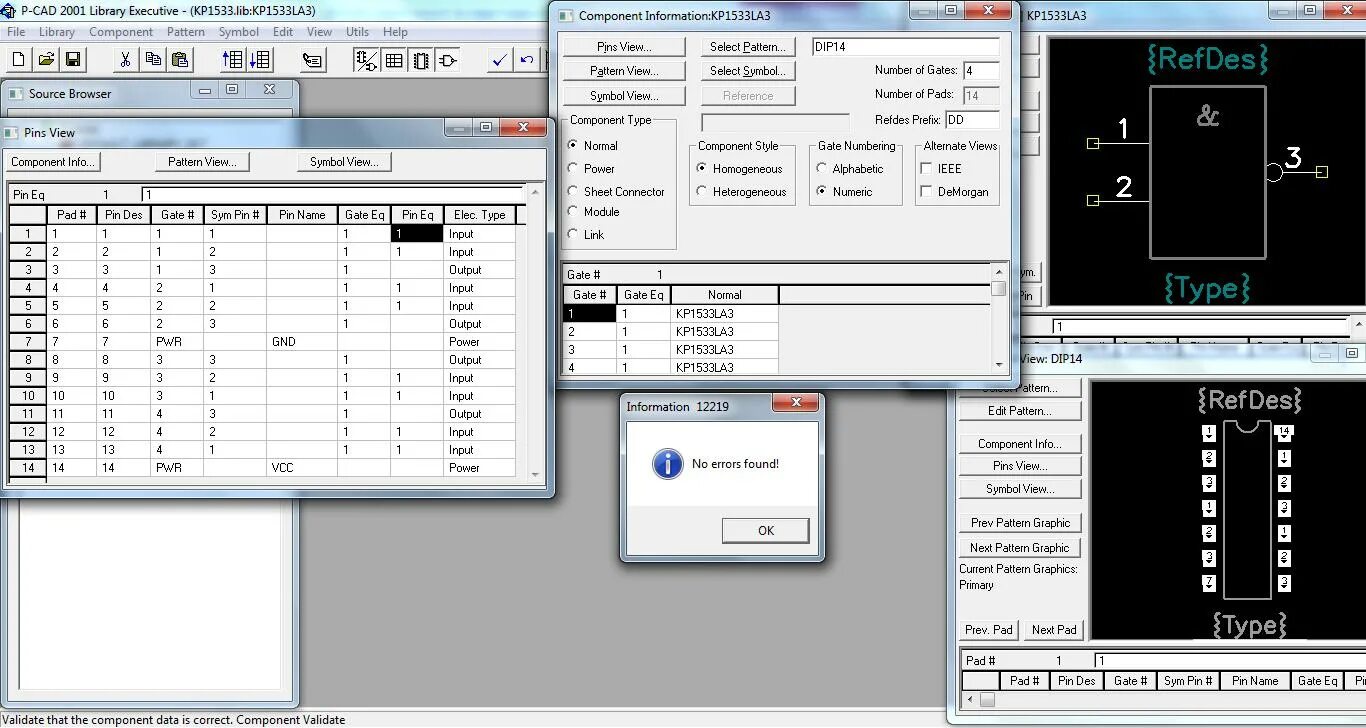Click Edit Pattern... in Pattern View window
1366x728 pixels.
(1019, 411)
